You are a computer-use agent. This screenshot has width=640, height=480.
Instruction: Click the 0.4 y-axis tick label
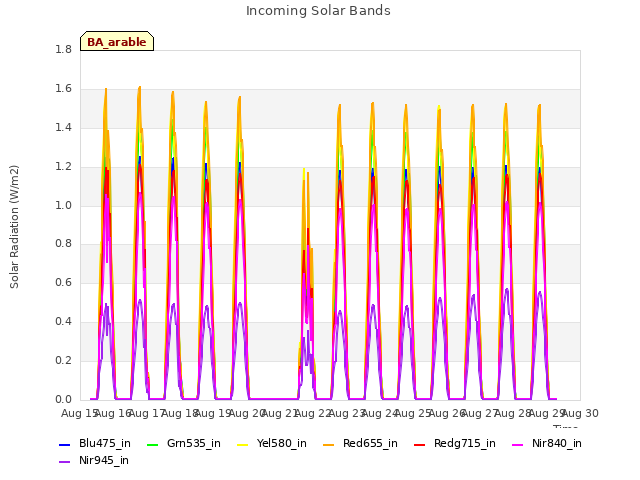click(x=63, y=322)
